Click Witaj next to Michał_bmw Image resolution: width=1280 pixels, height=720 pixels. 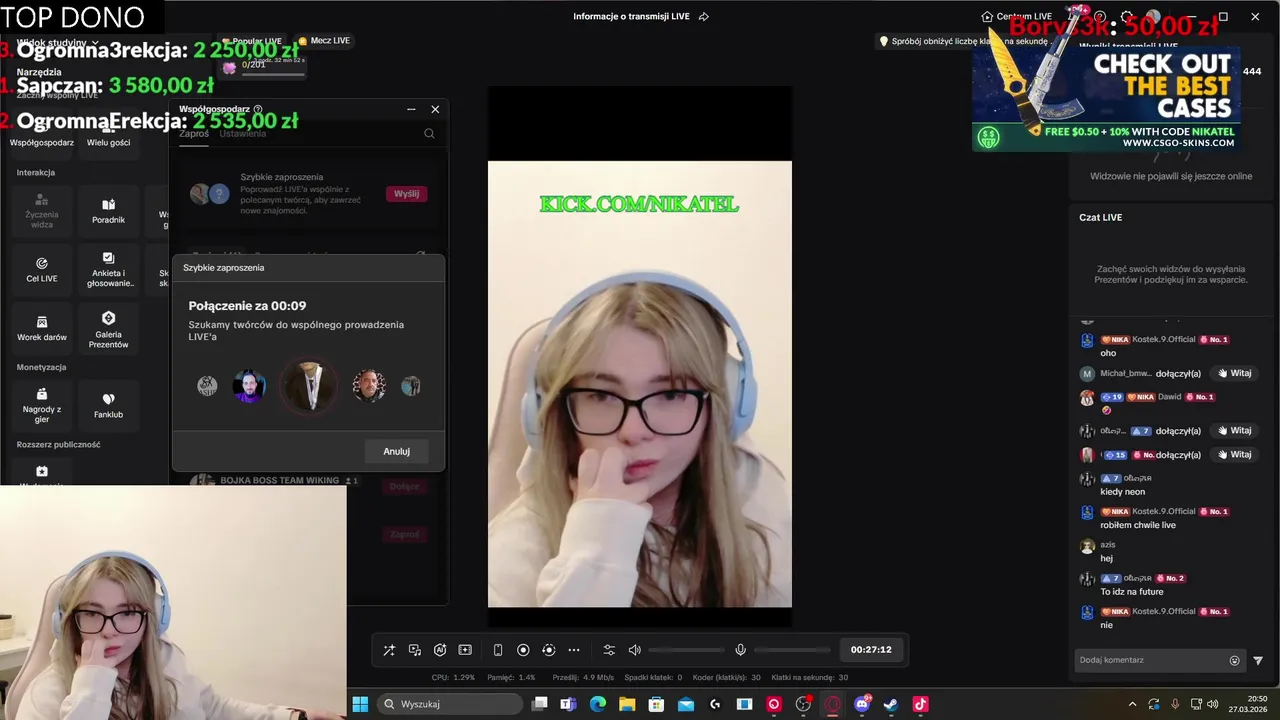pos(1234,373)
